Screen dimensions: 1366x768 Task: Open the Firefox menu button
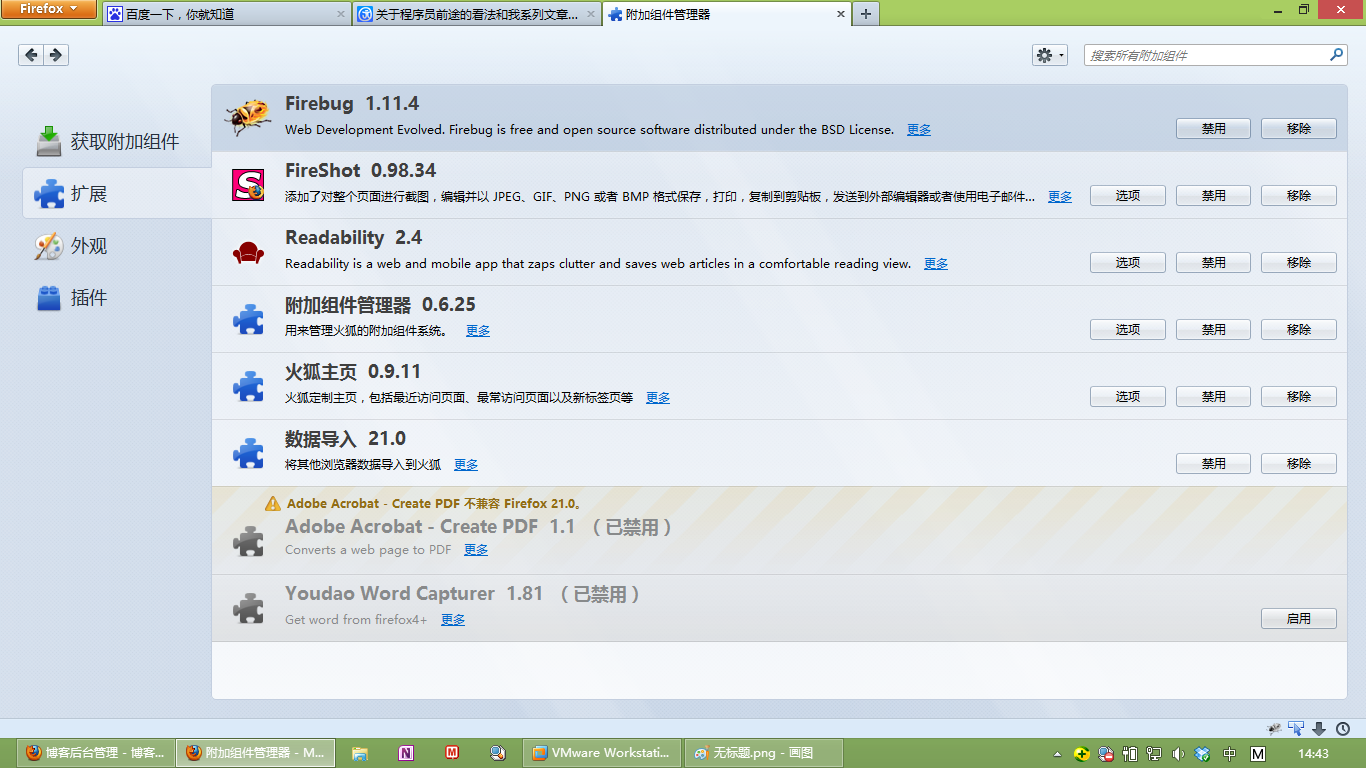[x=49, y=9]
